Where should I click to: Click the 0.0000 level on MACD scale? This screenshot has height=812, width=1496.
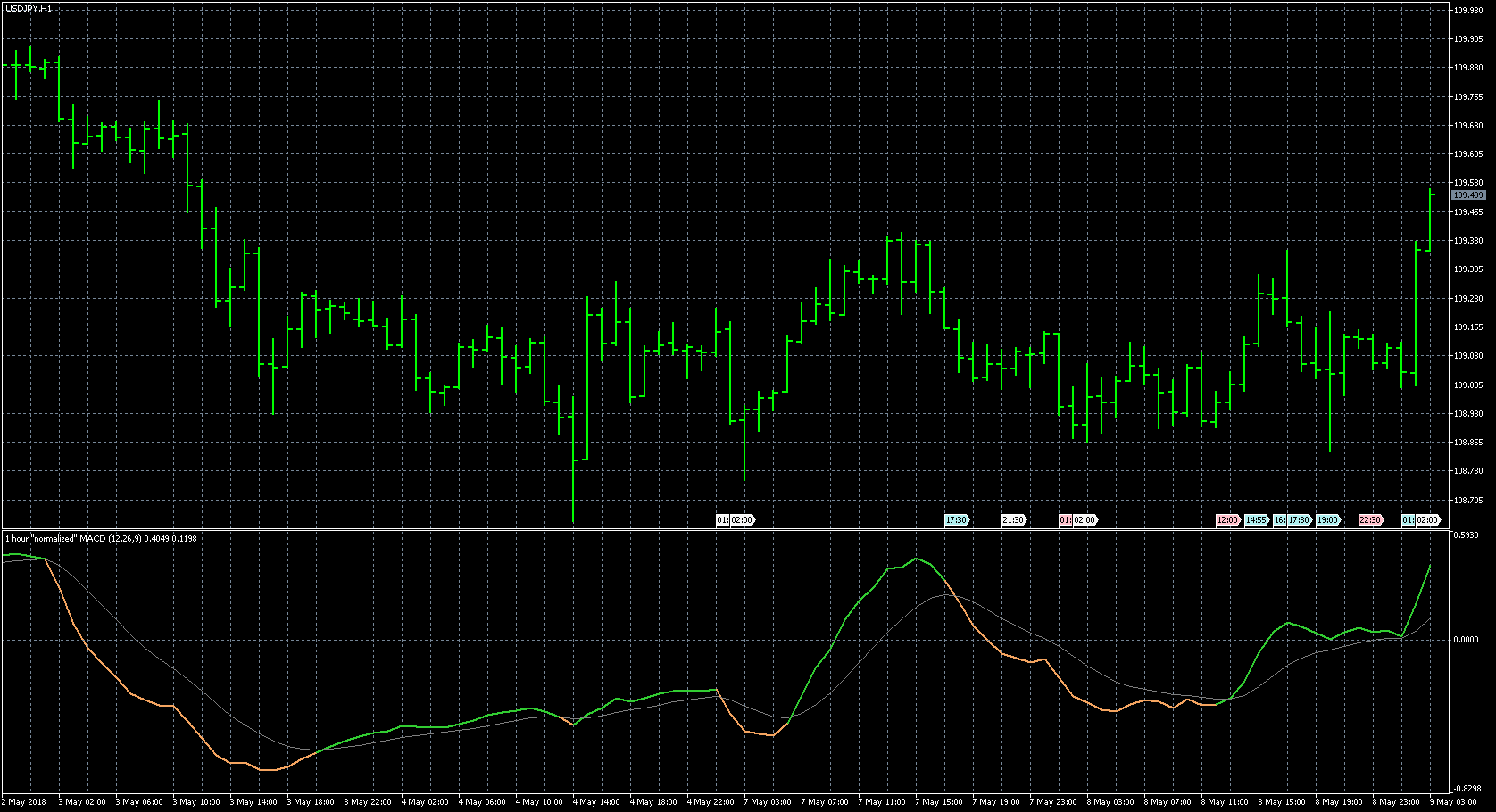[1466, 640]
